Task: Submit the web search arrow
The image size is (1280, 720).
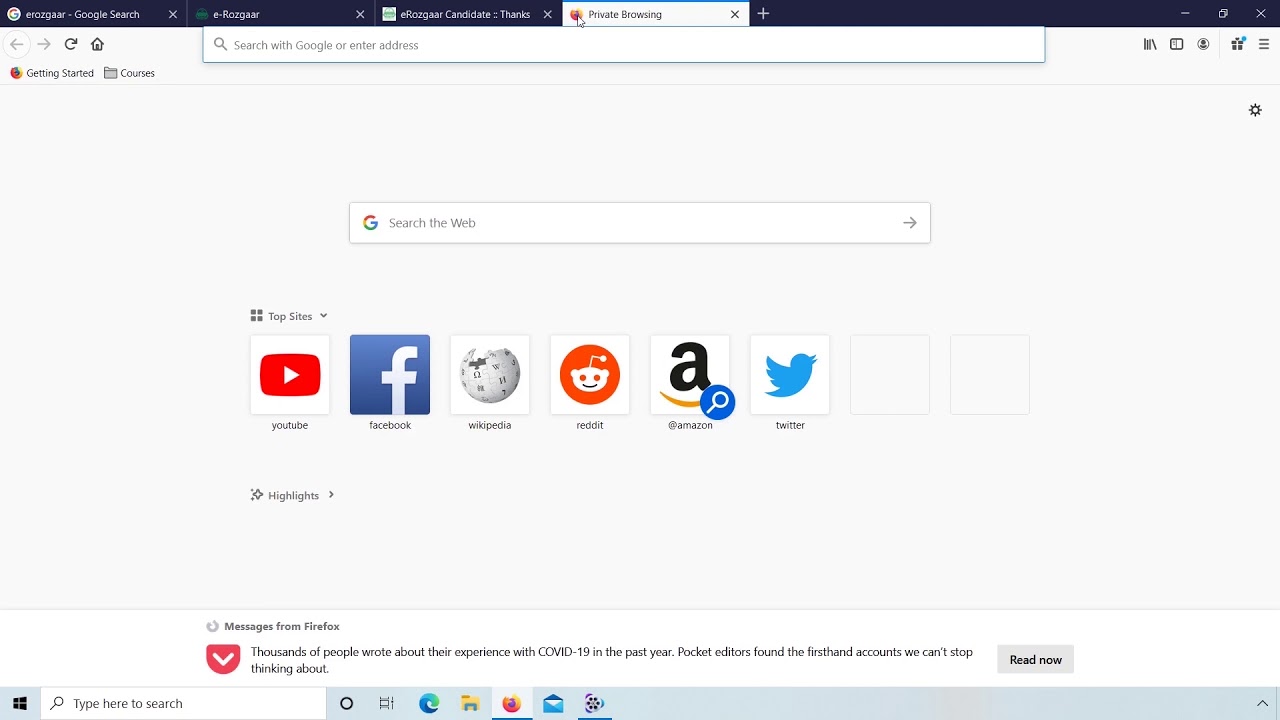Action: click(x=910, y=223)
